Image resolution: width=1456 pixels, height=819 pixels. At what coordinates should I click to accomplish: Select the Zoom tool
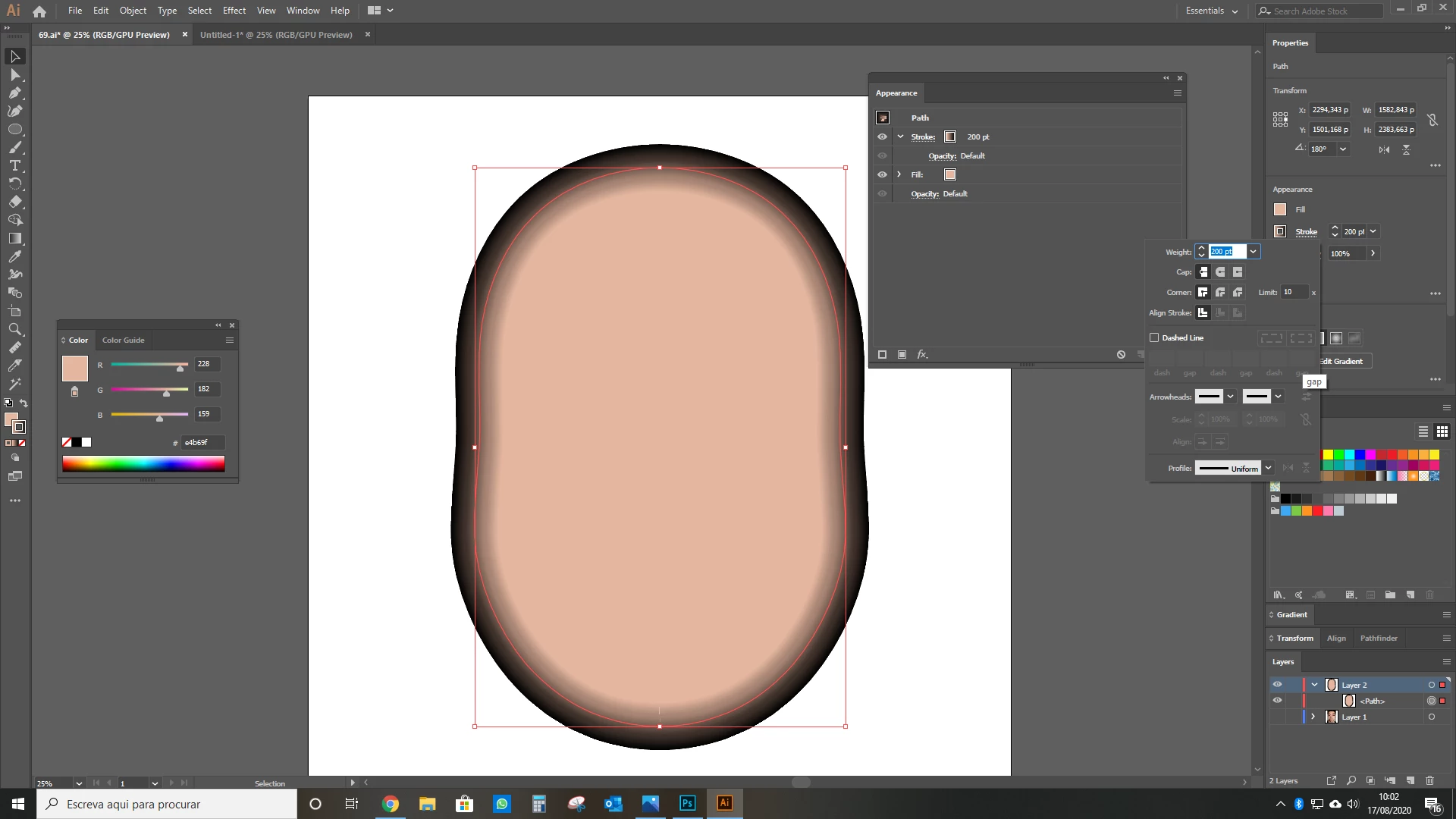[14, 329]
